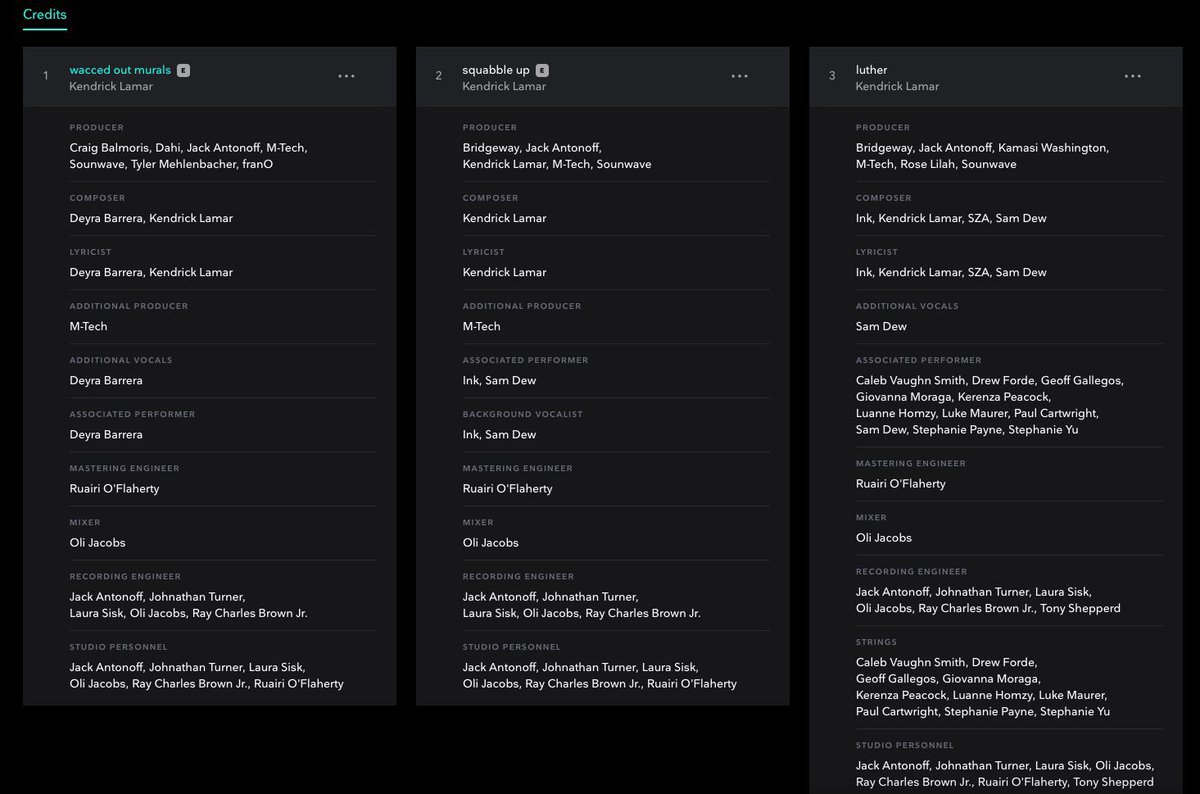Click 'Ruairi O'Flaherty' Mastering Engineer in track 1

pyautogui.click(x=114, y=488)
